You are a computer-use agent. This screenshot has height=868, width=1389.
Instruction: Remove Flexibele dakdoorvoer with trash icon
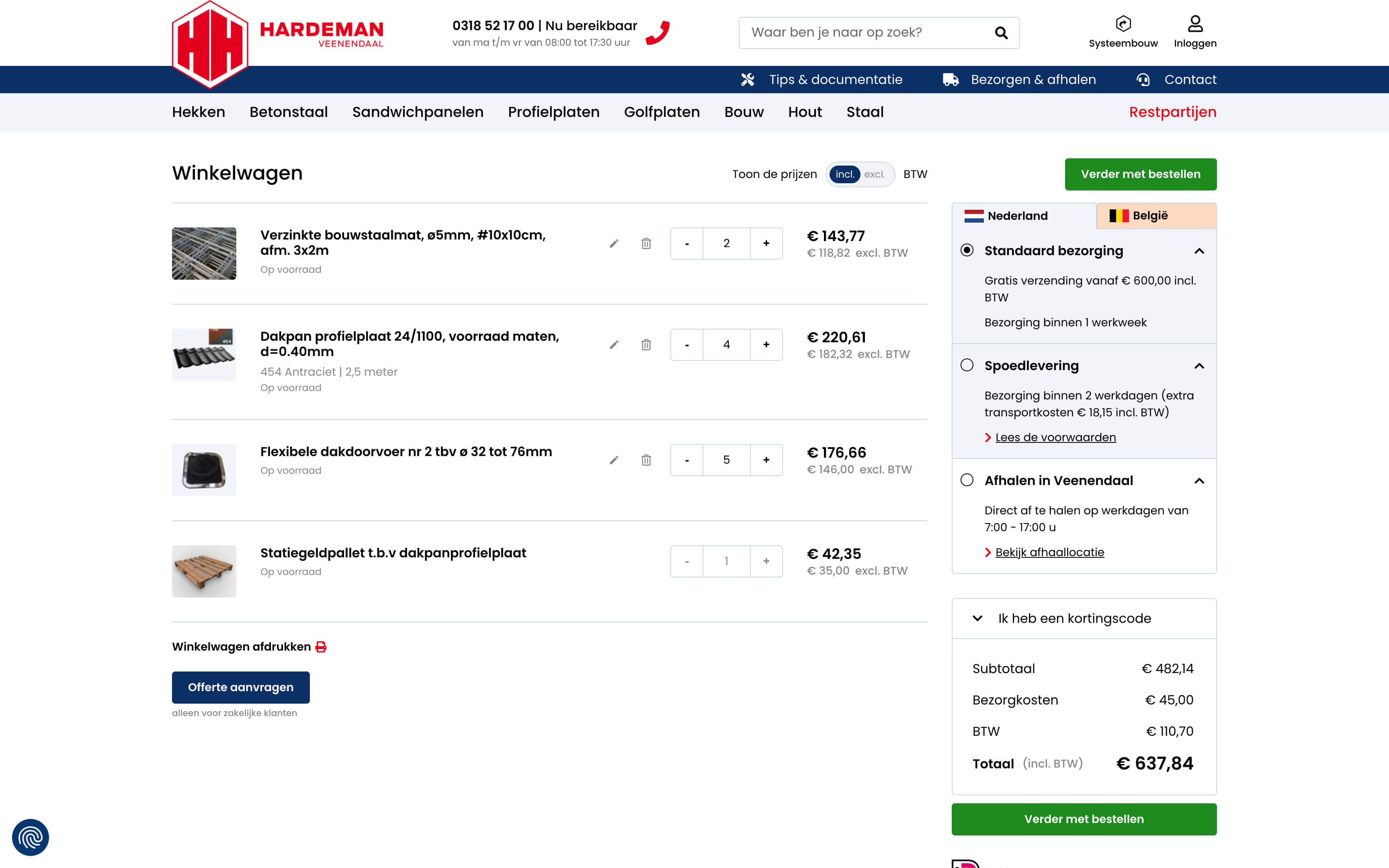[x=646, y=460]
